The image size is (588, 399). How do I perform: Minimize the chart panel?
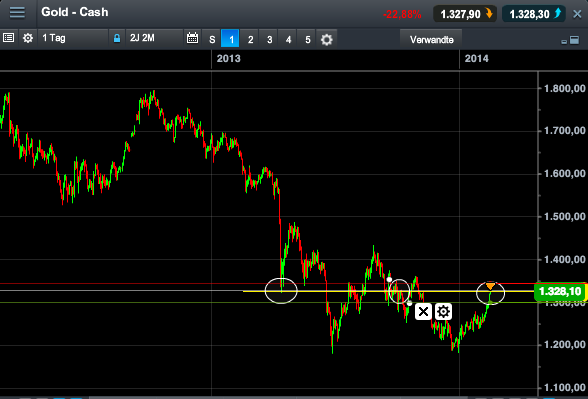(564, 42)
